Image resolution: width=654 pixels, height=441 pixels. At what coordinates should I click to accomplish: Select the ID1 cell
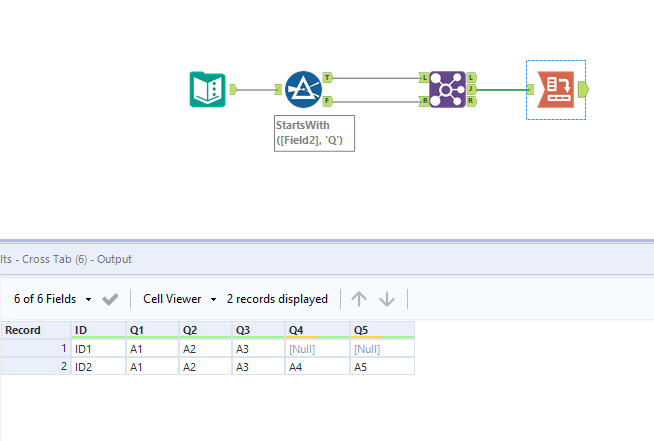click(98, 349)
